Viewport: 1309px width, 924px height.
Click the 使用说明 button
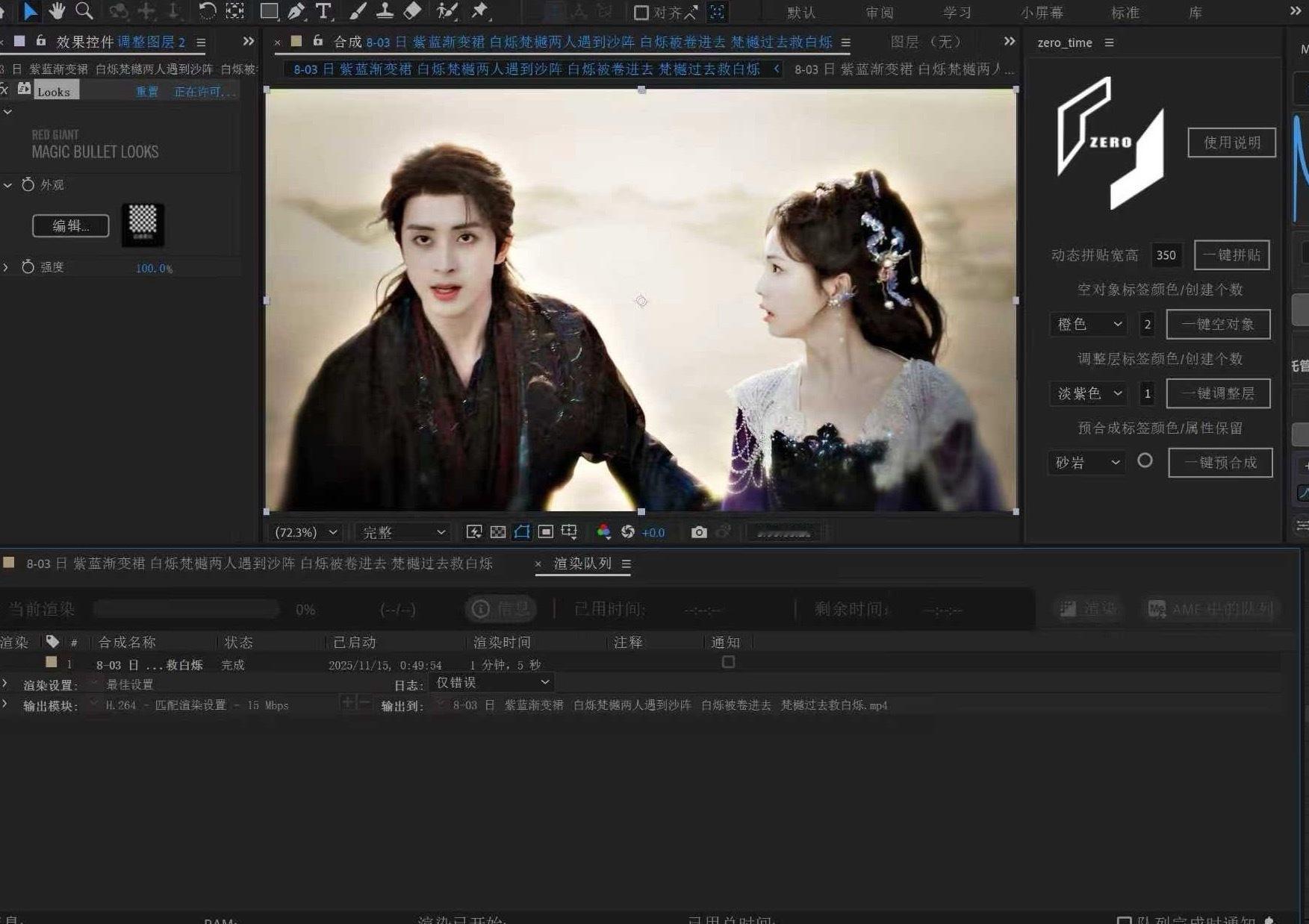point(1231,143)
